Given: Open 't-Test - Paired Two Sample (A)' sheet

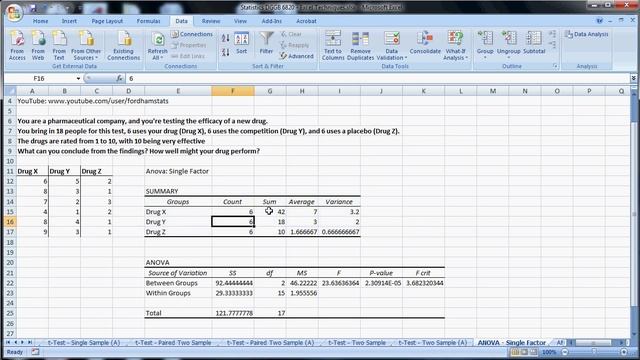Looking at the screenshot, I should point(270,342).
